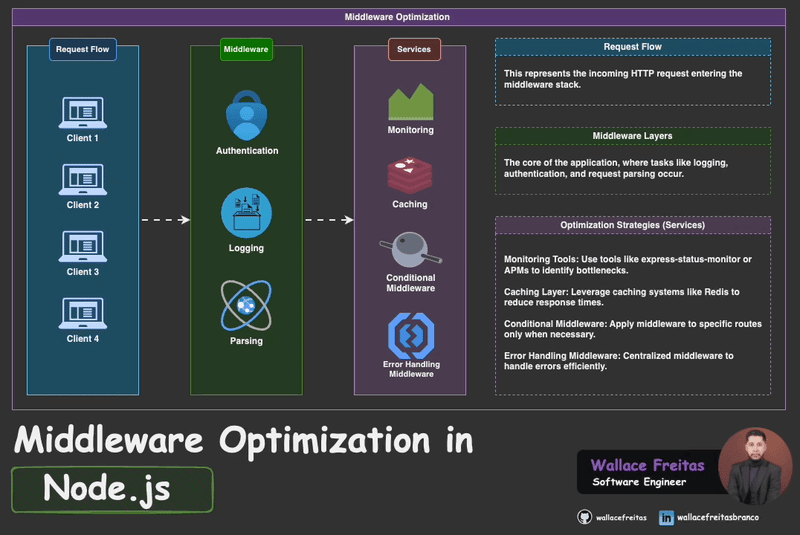The width and height of the screenshot is (800, 535).
Task: Select the Parsing atom icon
Action: pos(246,305)
